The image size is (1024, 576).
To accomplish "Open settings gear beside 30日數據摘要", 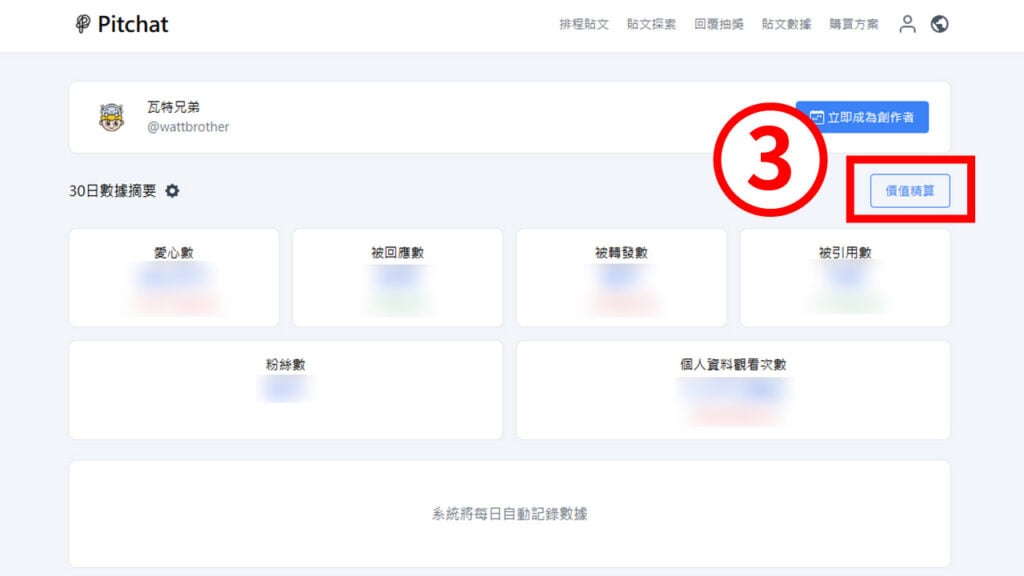I will pos(172,191).
